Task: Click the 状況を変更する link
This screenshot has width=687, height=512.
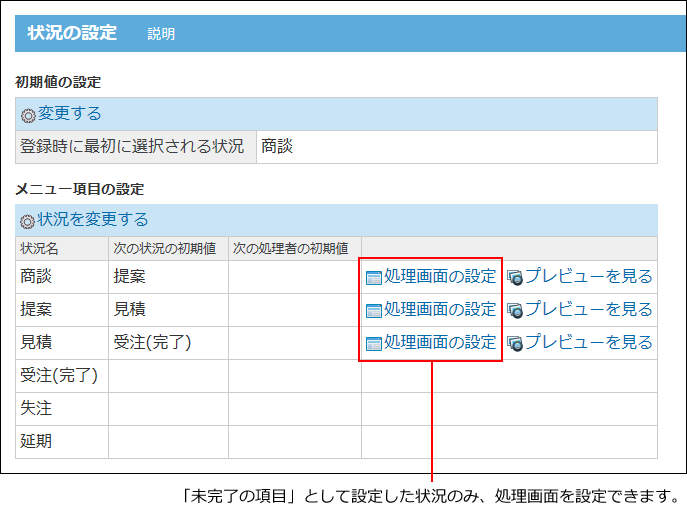Action: [93, 219]
